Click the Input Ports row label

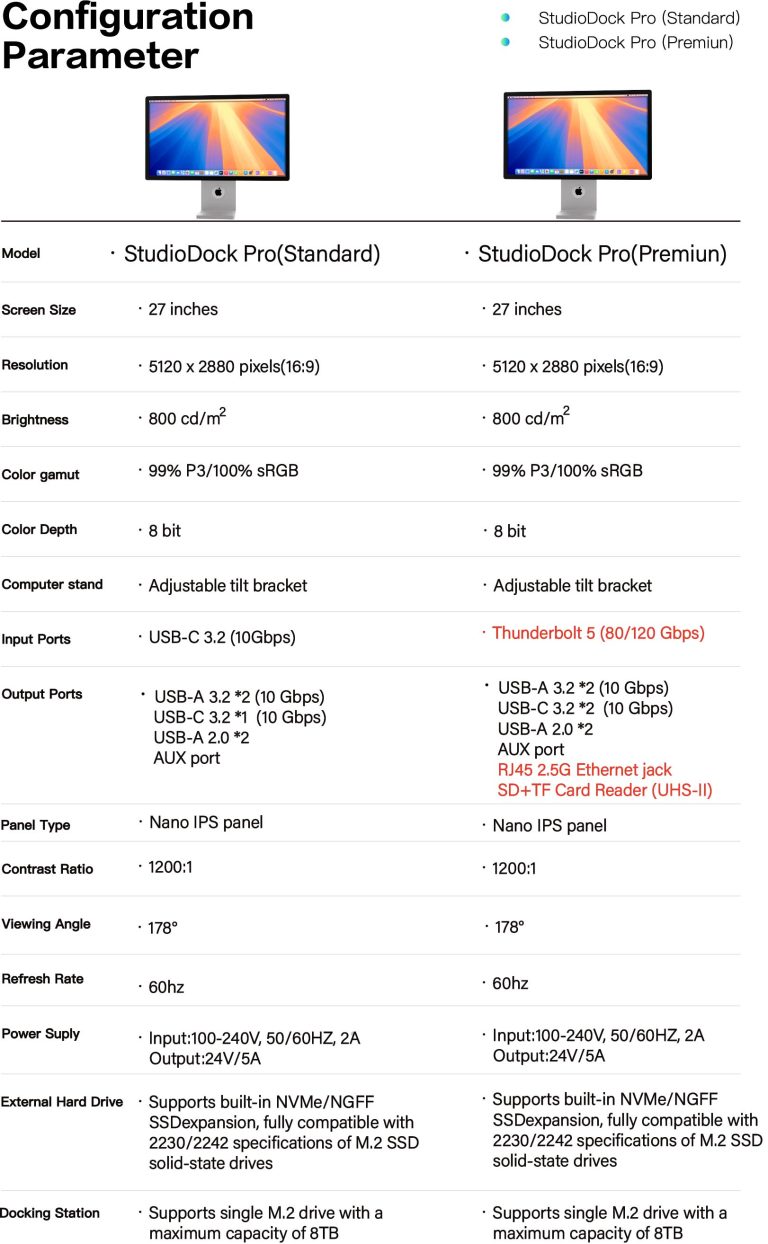click(36, 639)
